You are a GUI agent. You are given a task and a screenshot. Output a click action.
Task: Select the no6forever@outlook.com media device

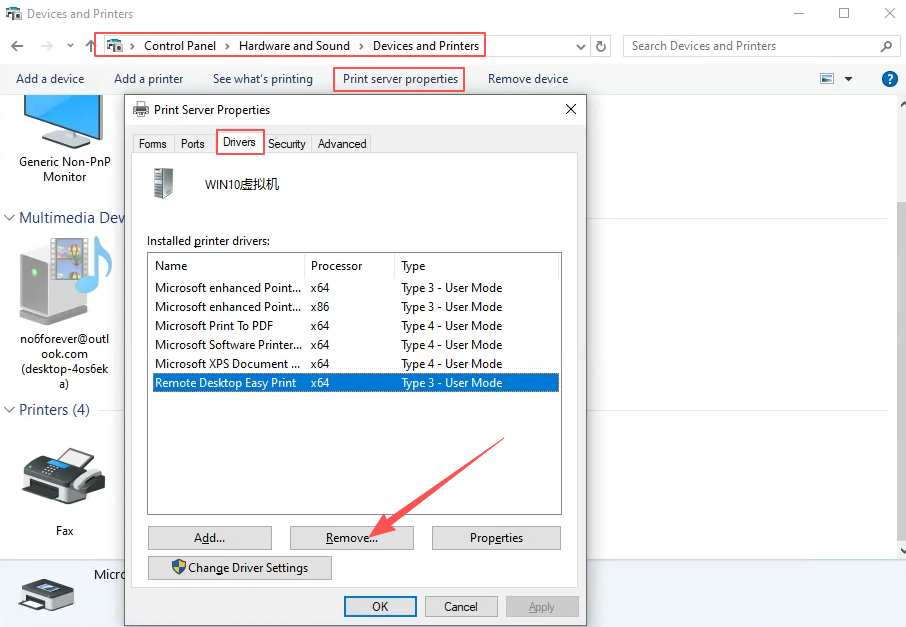point(64,313)
